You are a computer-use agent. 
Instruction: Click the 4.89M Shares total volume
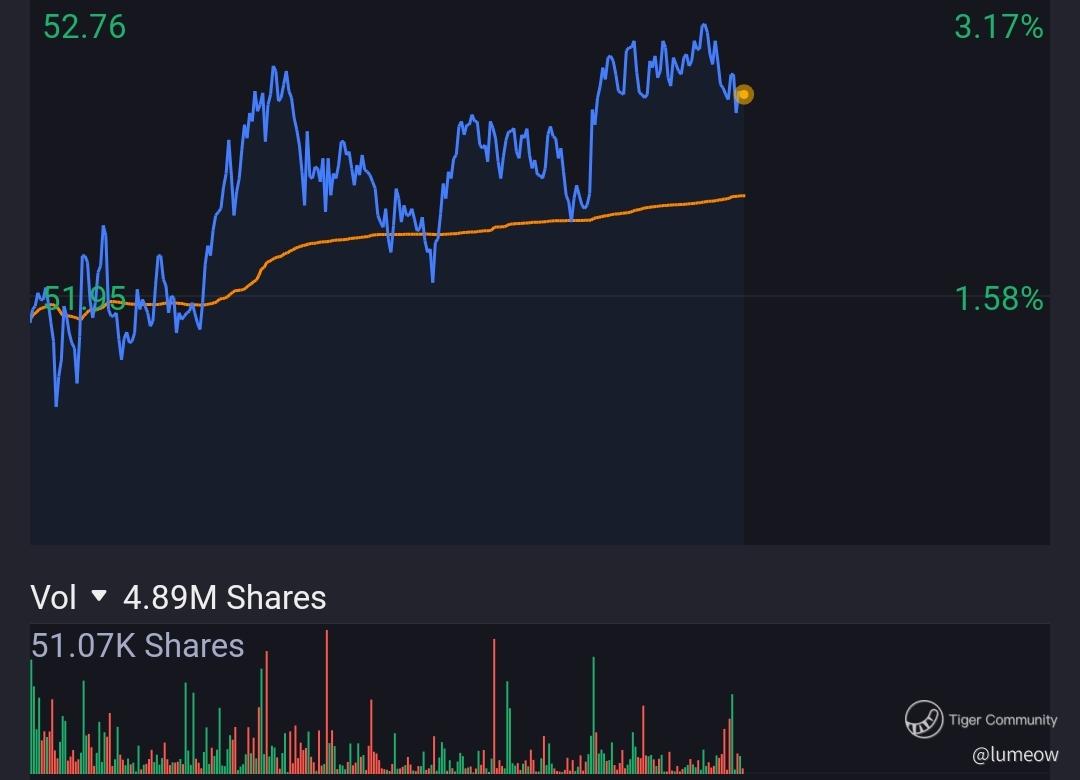point(224,598)
